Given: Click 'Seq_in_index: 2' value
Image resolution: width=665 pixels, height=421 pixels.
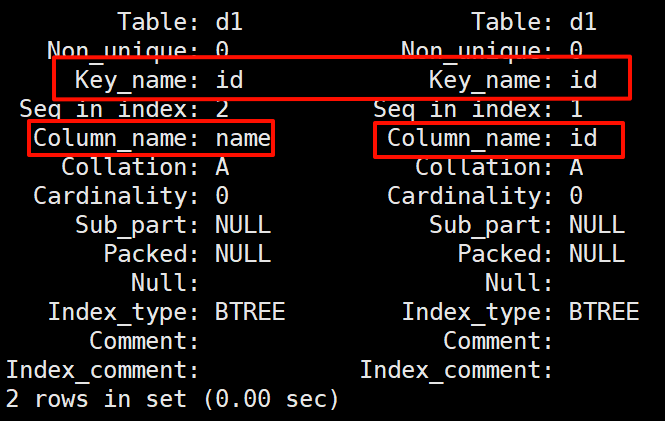Looking at the screenshot, I should pos(222,108).
